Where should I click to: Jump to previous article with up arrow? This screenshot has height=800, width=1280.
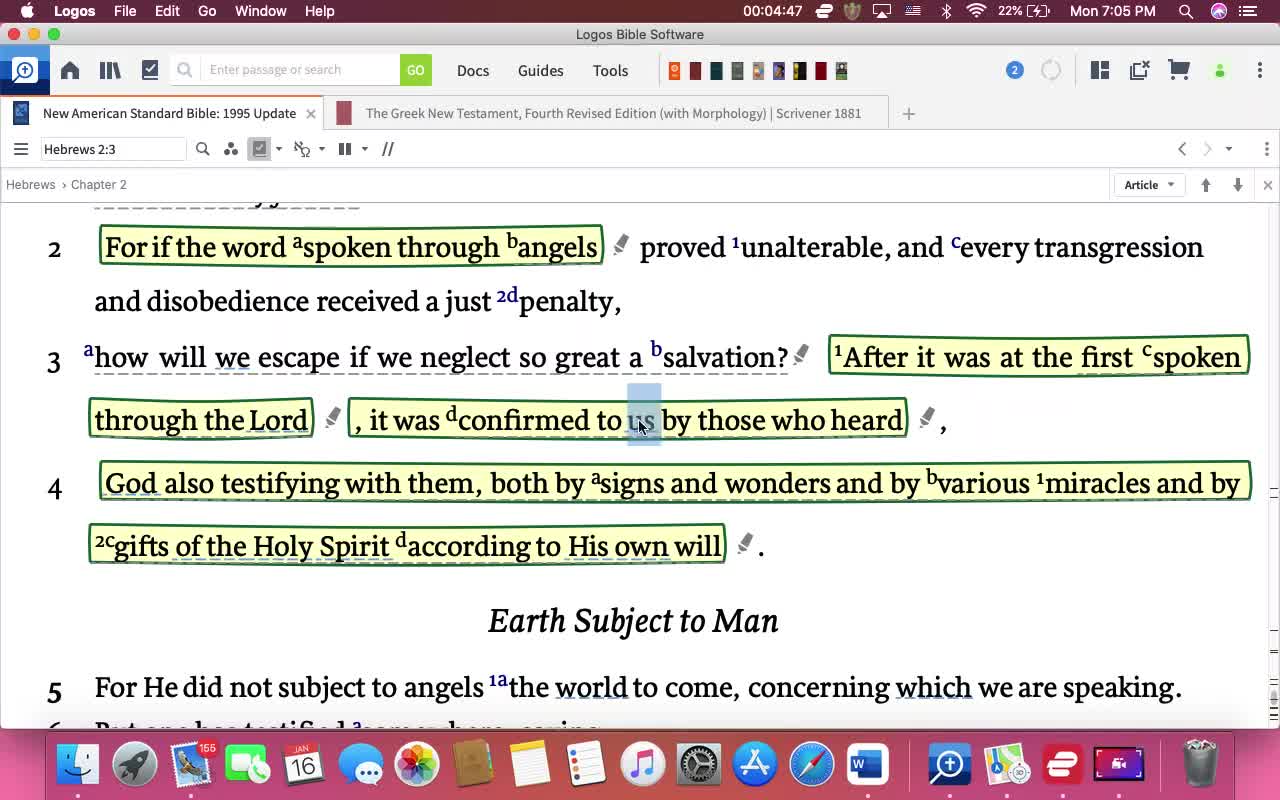pos(1206,185)
